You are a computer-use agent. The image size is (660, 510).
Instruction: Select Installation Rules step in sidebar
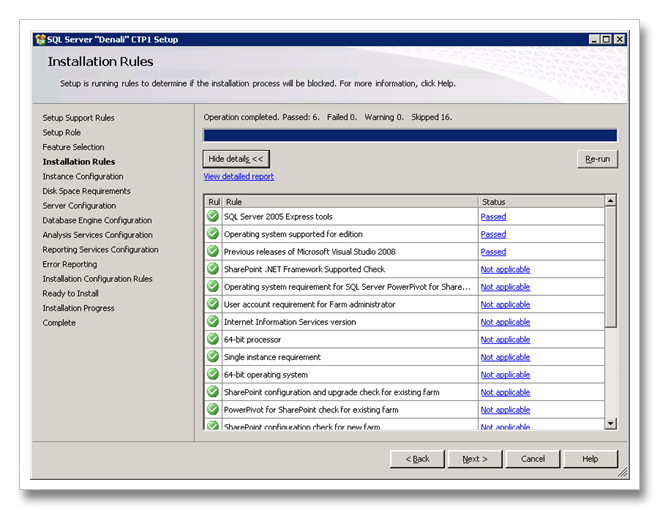79,162
